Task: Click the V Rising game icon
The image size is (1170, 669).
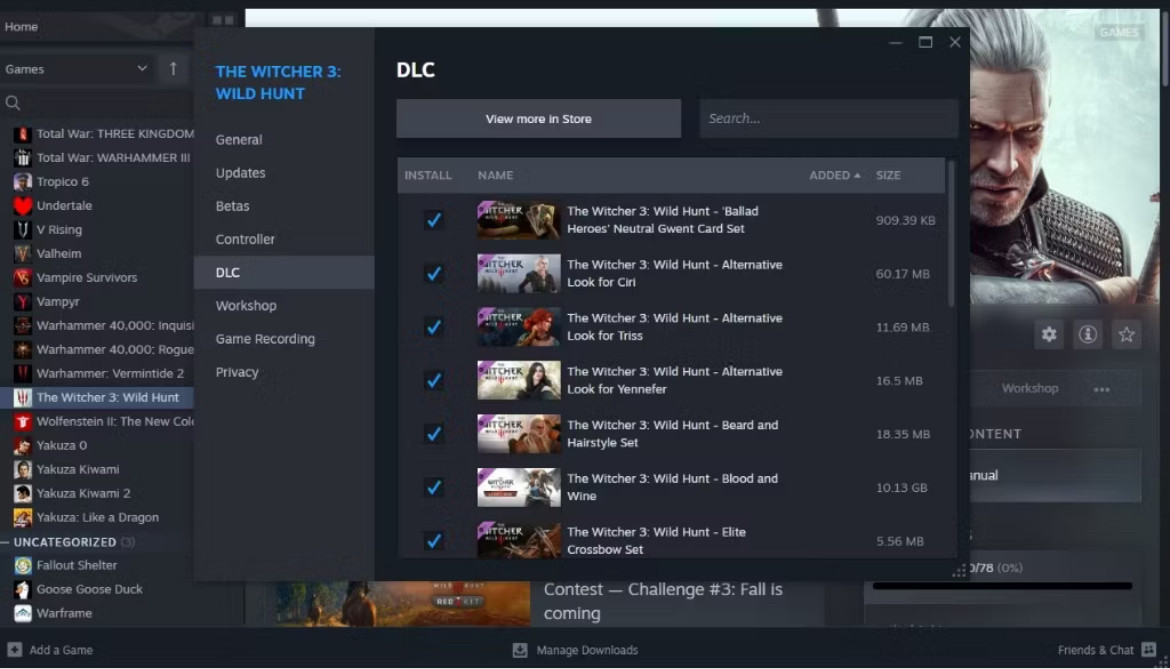Action: (22, 230)
